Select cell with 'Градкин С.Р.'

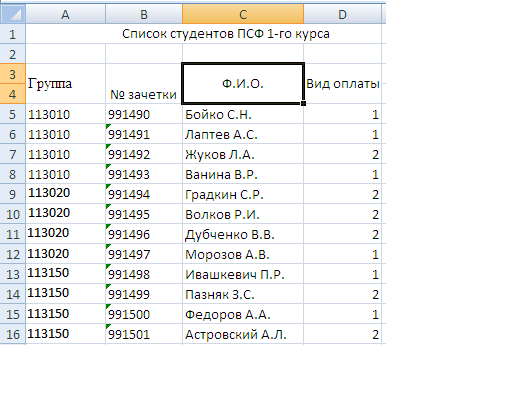pyautogui.click(x=243, y=194)
